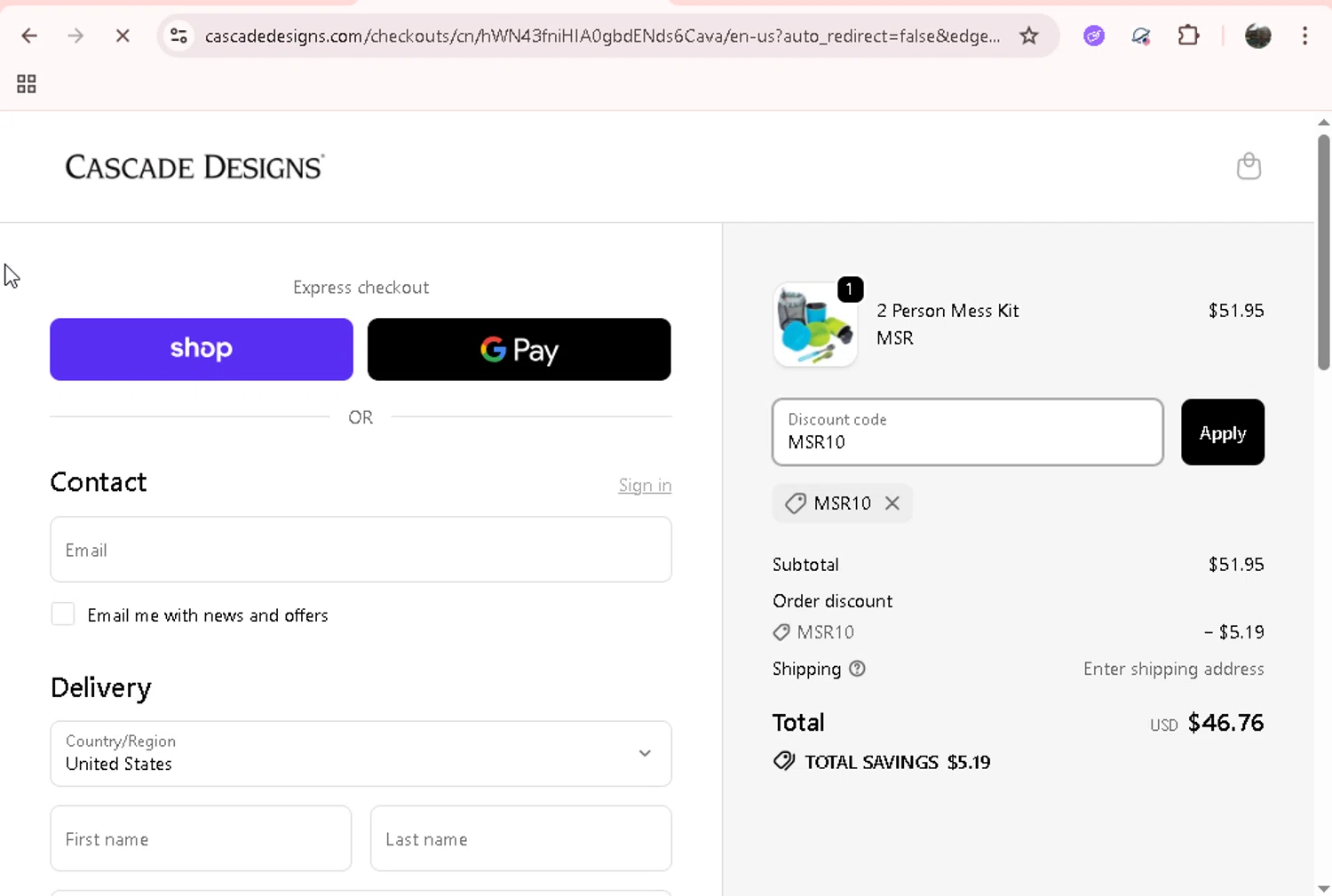This screenshot has width=1332, height=896.
Task: Click the Order discount – $5.19 value
Action: click(x=1233, y=632)
